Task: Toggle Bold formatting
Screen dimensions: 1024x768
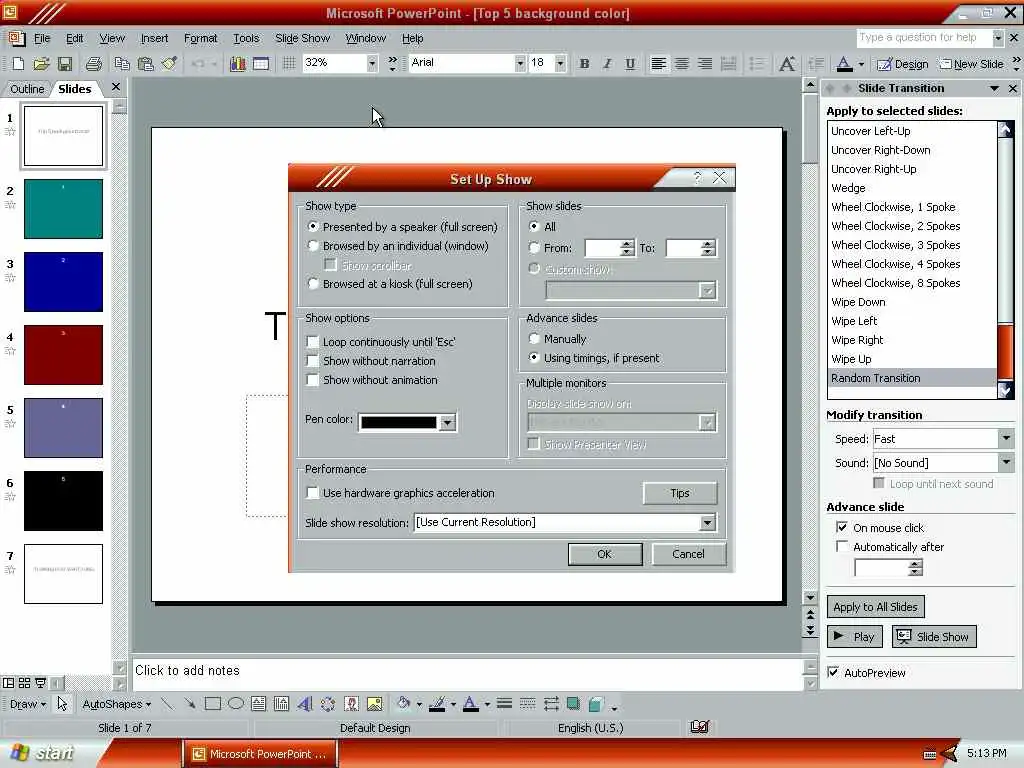Action: point(584,63)
